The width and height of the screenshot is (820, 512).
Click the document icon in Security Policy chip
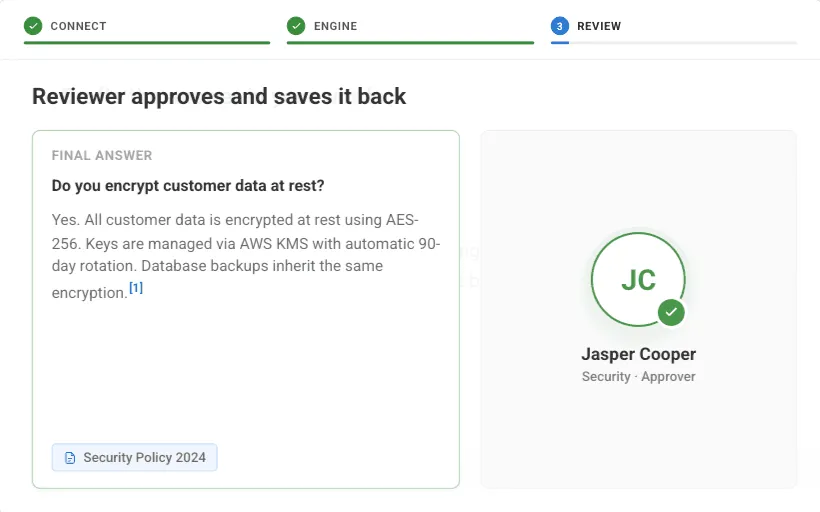pos(70,458)
